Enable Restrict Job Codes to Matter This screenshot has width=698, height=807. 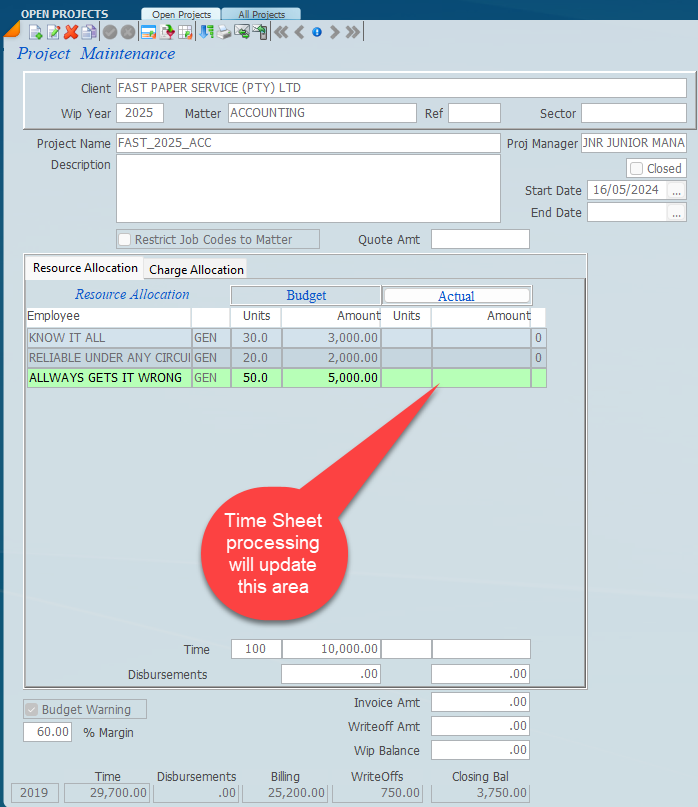tap(125, 239)
